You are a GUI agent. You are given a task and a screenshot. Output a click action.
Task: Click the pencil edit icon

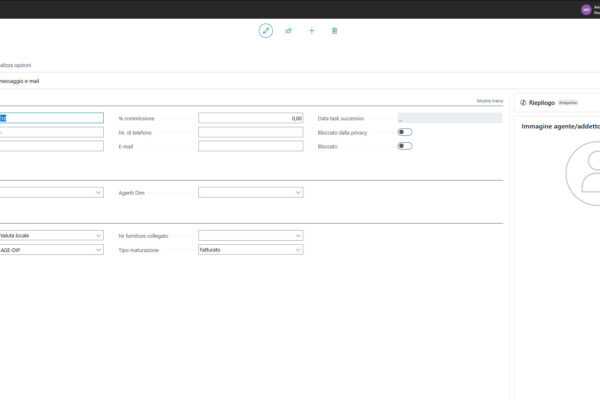click(x=266, y=31)
